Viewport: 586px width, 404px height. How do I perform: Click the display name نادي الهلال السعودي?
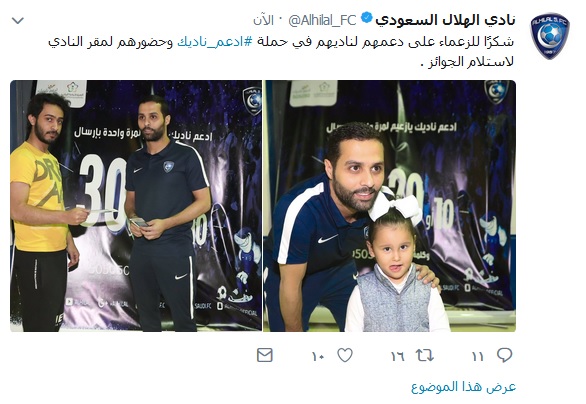[x=445, y=20]
